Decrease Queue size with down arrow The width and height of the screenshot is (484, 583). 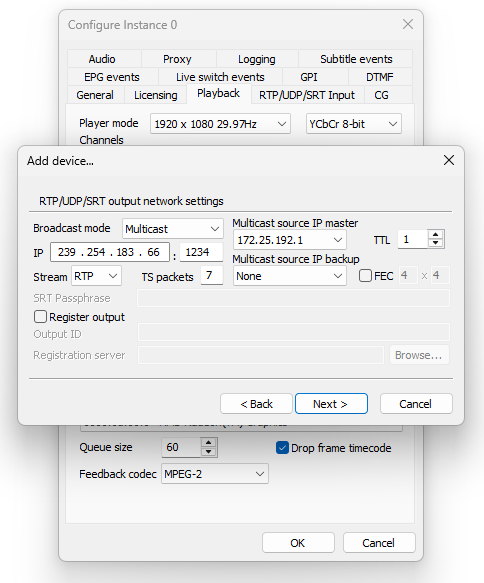(209, 452)
